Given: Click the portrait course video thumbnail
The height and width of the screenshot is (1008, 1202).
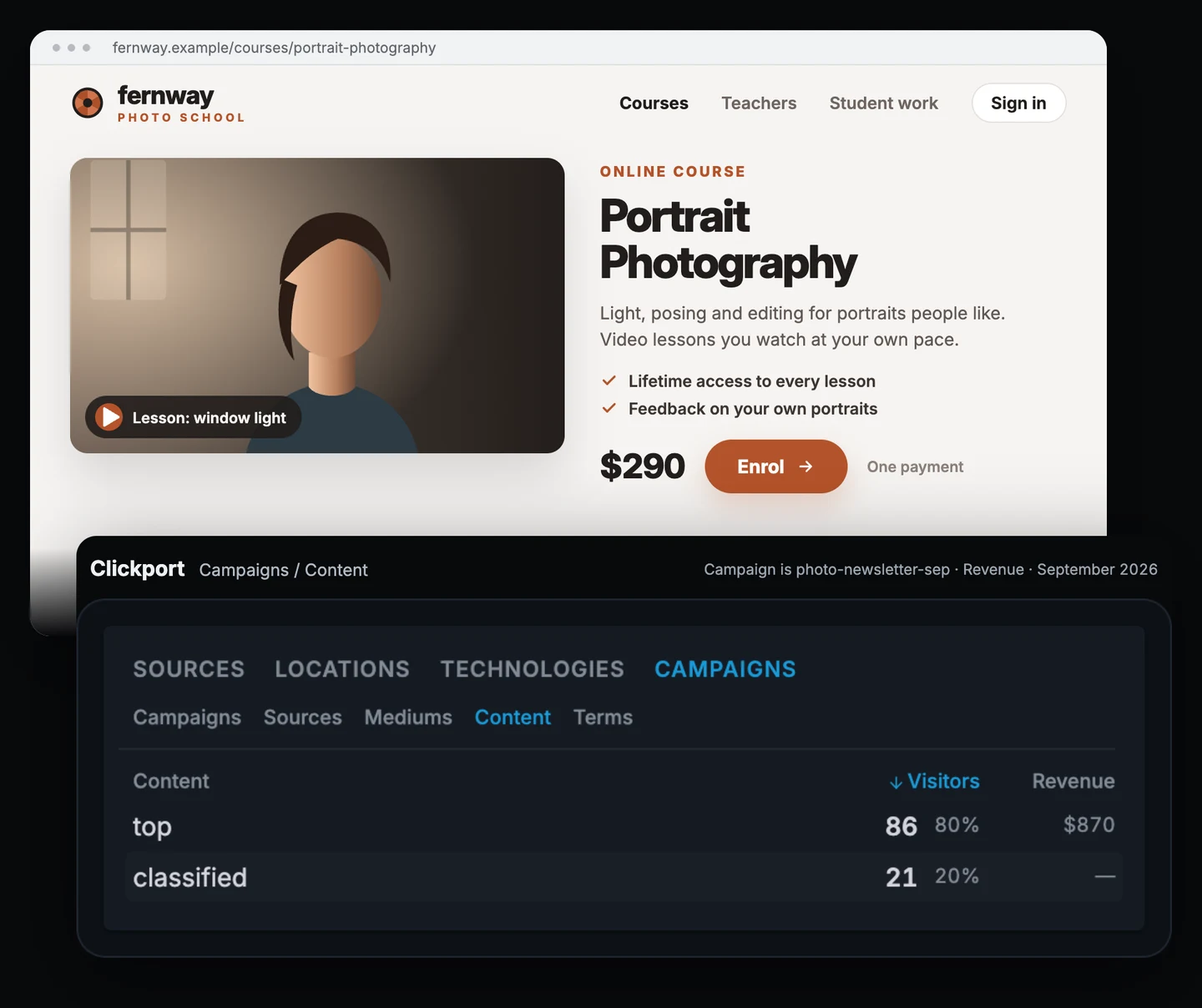Looking at the screenshot, I should pos(317,305).
